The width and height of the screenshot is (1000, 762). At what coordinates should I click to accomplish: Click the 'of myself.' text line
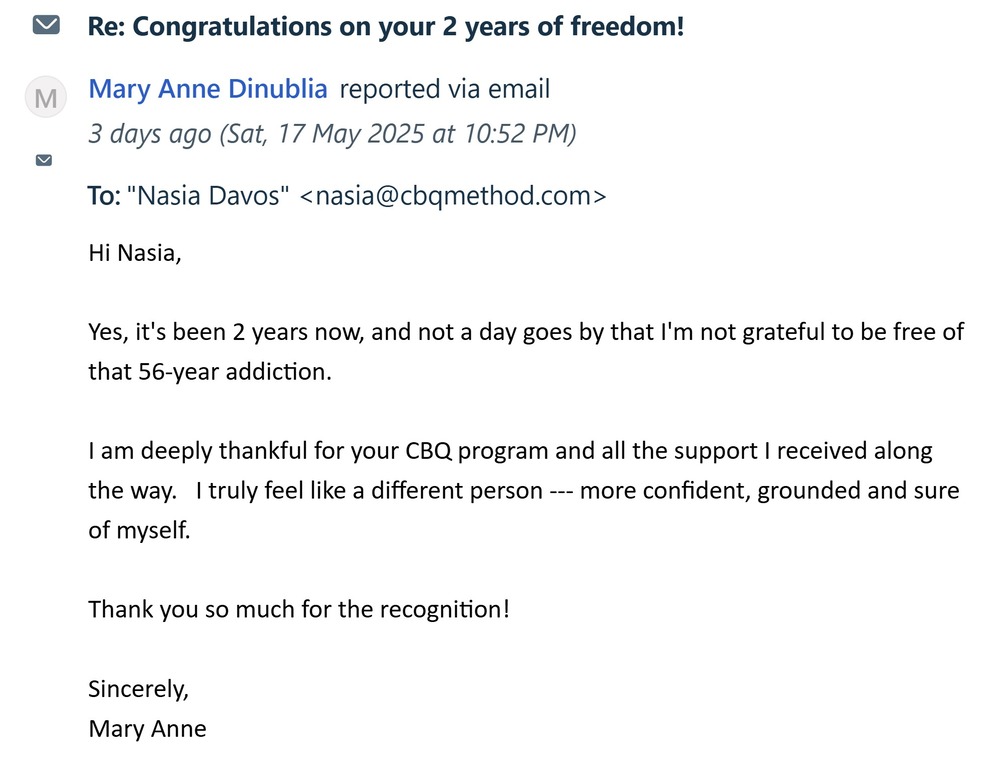138,530
